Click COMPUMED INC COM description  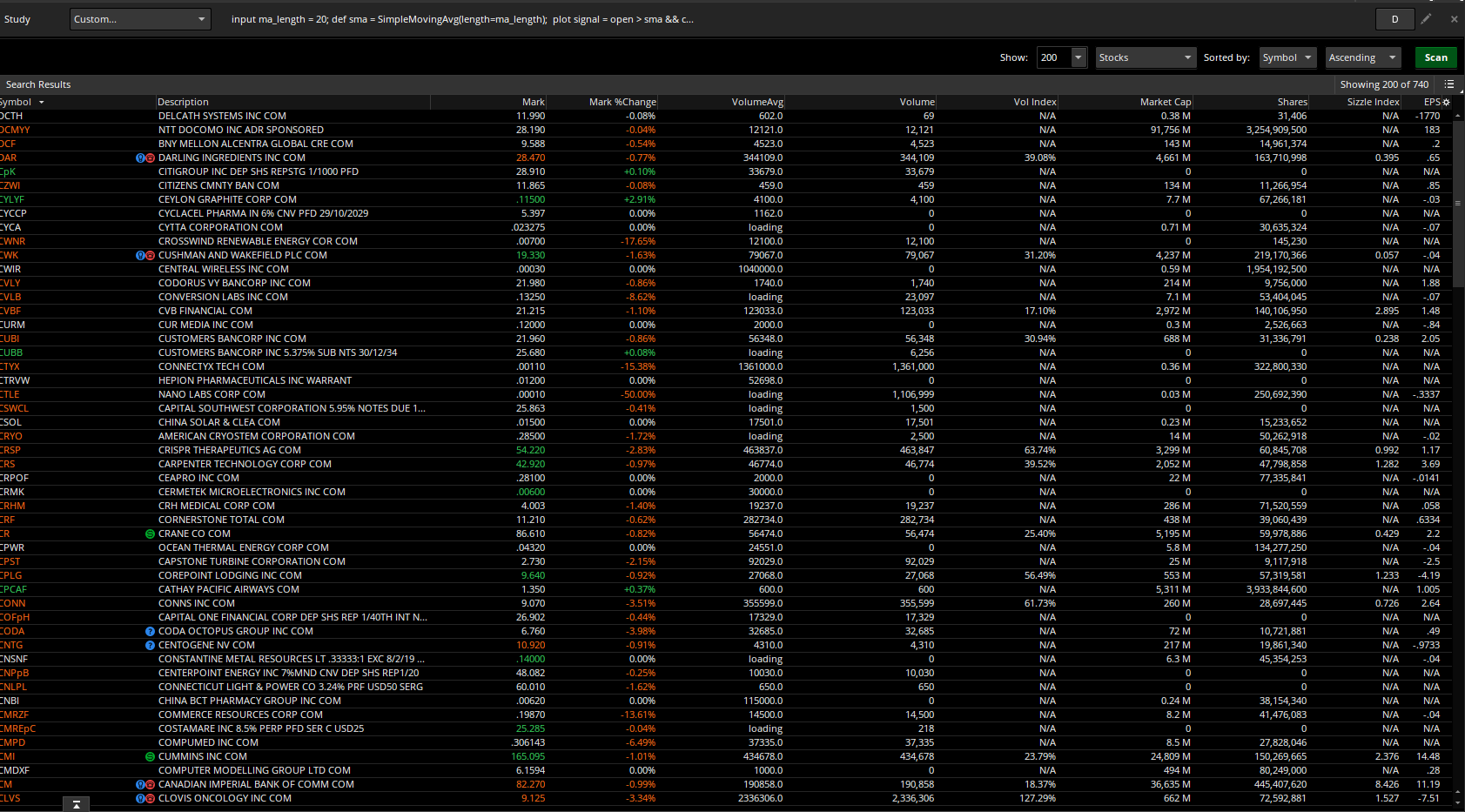(208, 742)
